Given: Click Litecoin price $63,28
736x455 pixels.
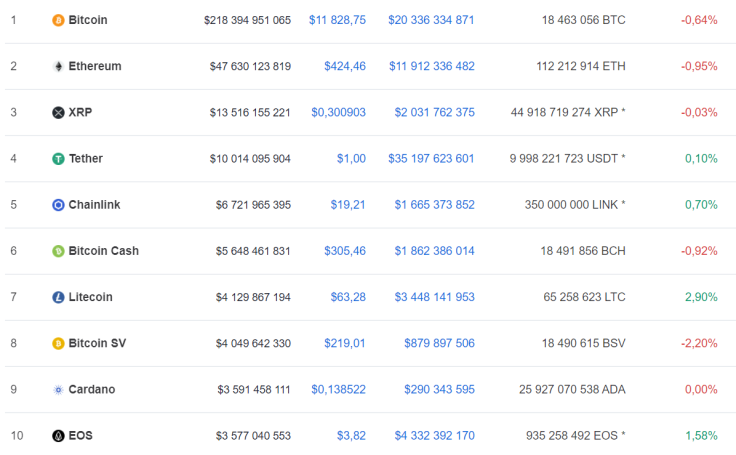Looking at the screenshot, I should point(348,297).
